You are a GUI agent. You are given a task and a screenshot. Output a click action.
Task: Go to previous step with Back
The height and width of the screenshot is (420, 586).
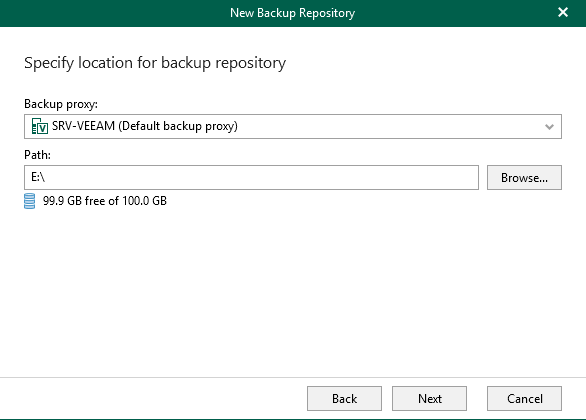click(344, 398)
